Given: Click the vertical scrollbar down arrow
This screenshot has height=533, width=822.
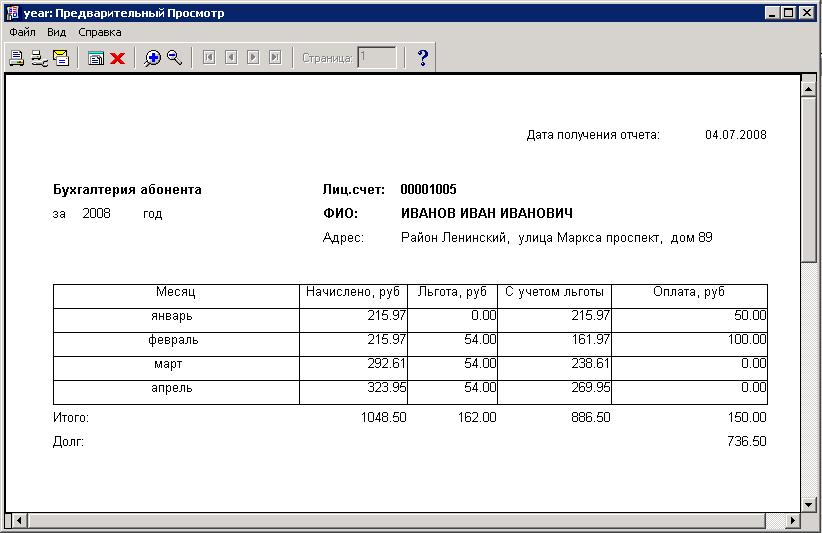Looking at the screenshot, I should (x=809, y=503).
